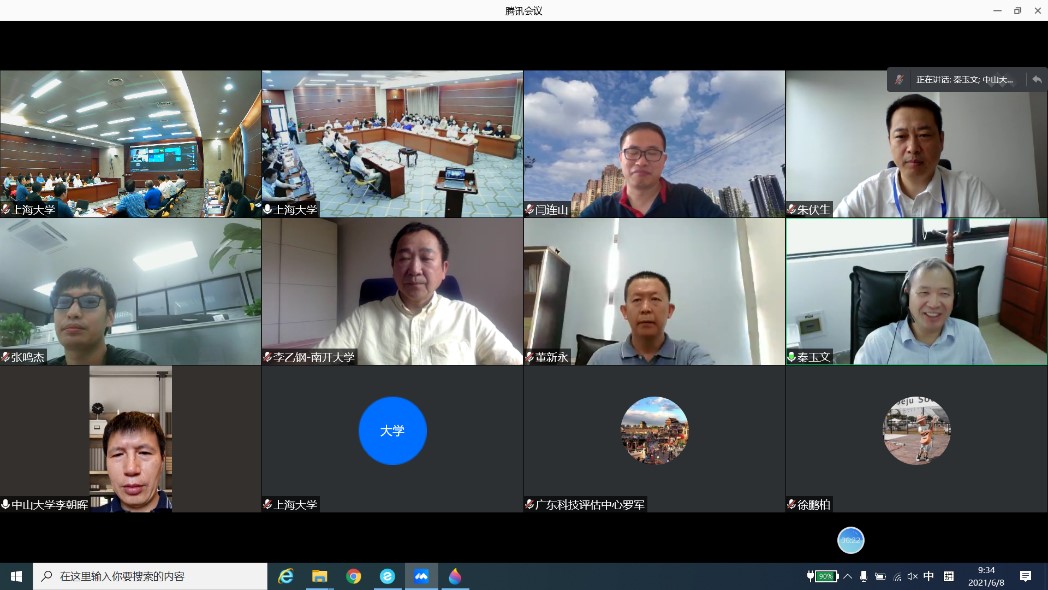Screen dimensions: 1048x590
Task: Click the Windows search input box
Action: [x=150, y=576]
